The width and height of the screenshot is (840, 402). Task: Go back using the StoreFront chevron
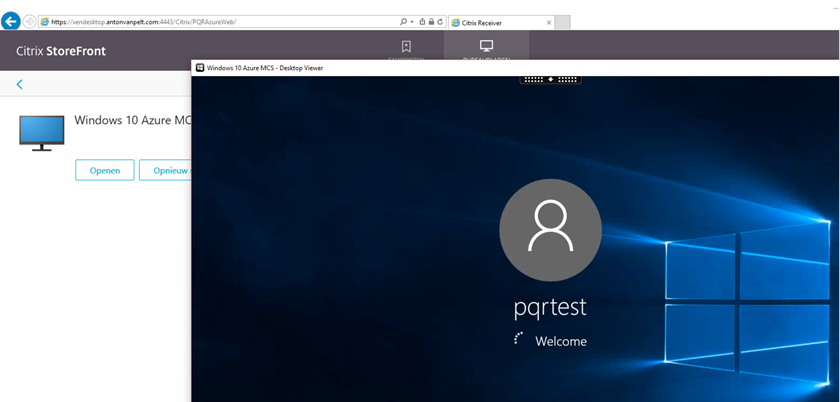tap(20, 84)
